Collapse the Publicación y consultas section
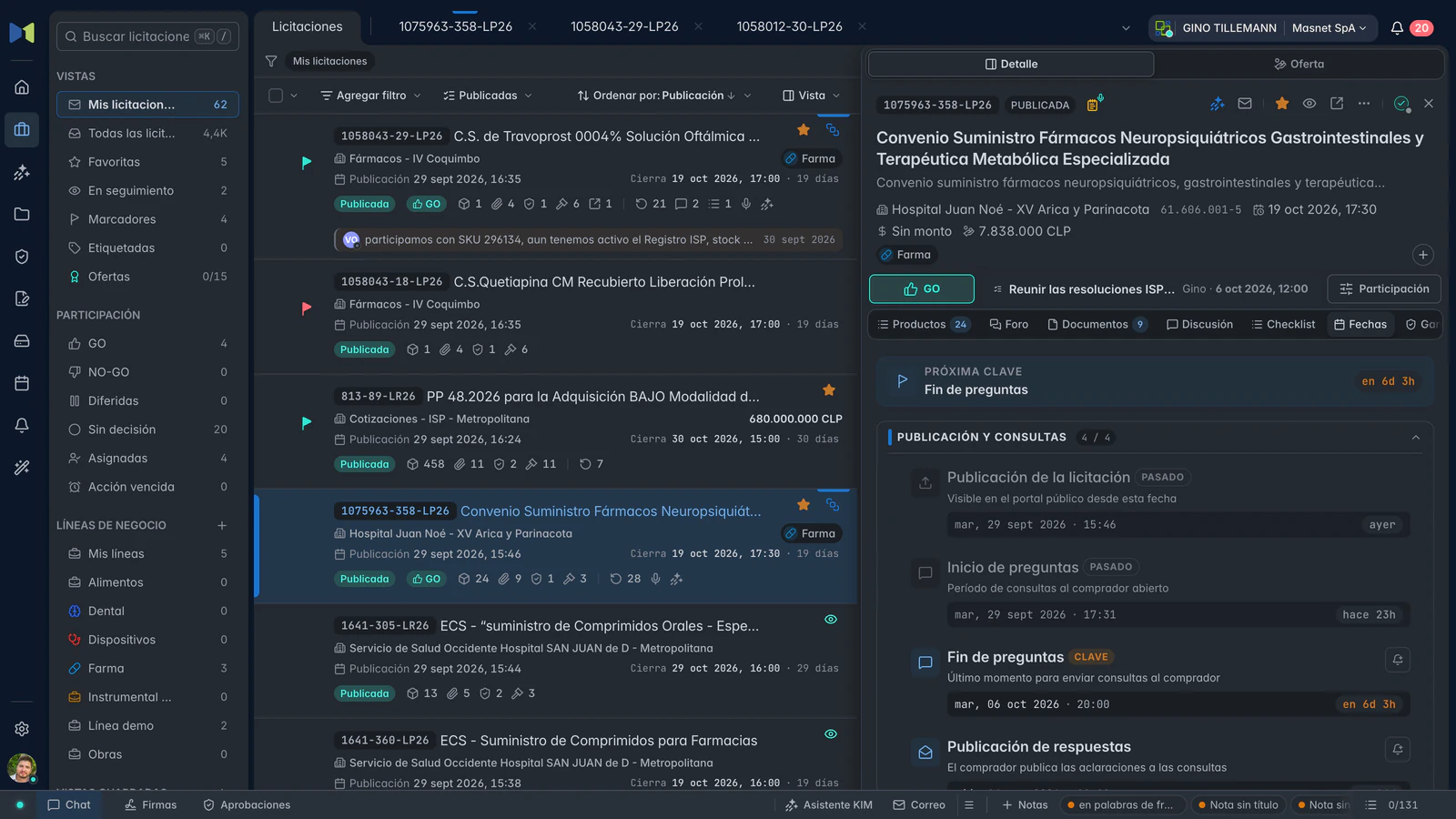Image resolution: width=1456 pixels, height=819 pixels. (1416, 438)
